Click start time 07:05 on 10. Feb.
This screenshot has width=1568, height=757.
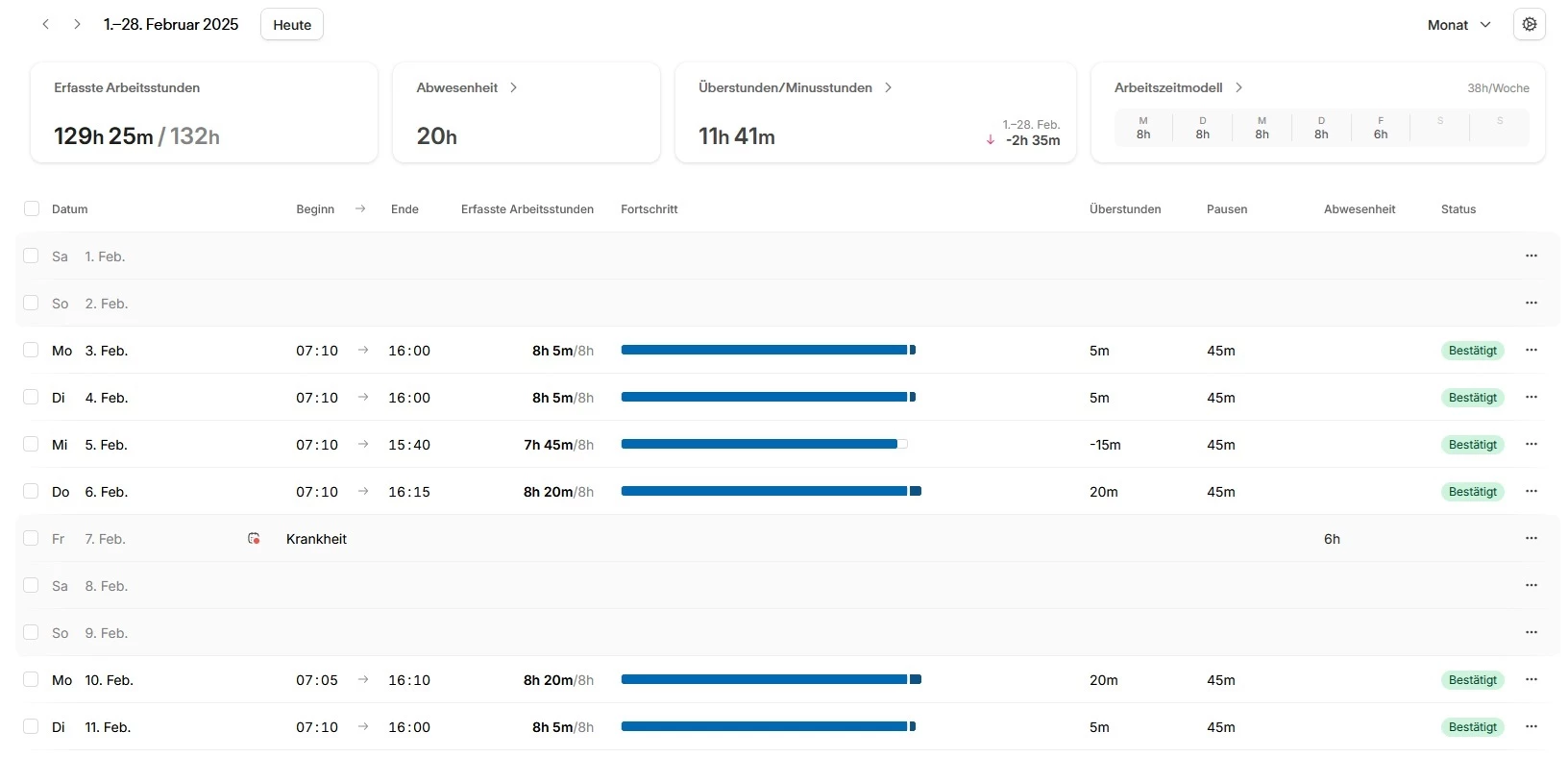[317, 680]
